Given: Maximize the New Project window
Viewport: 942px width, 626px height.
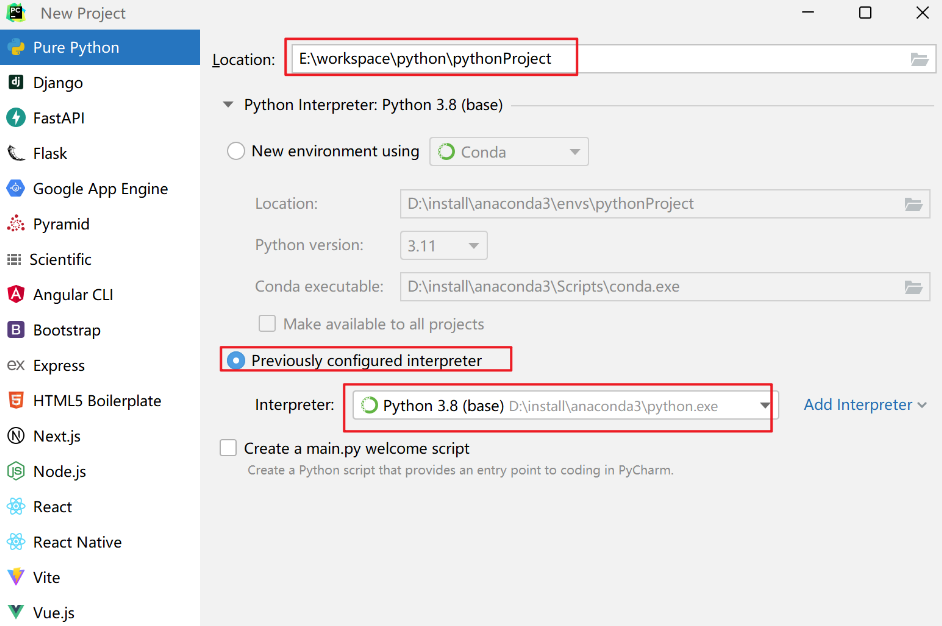Looking at the screenshot, I should point(865,13).
